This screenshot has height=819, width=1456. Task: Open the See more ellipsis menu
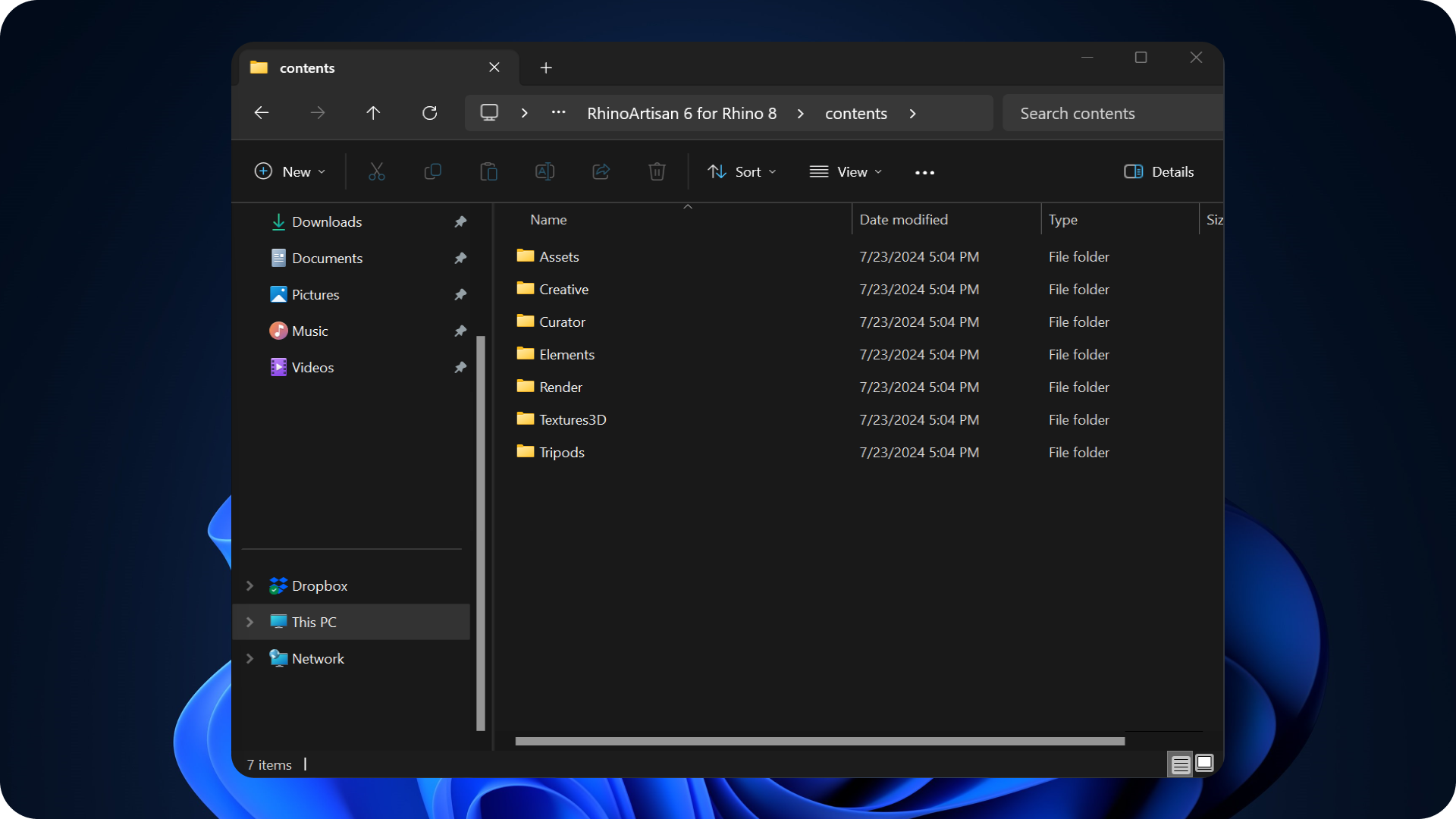click(x=924, y=173)
